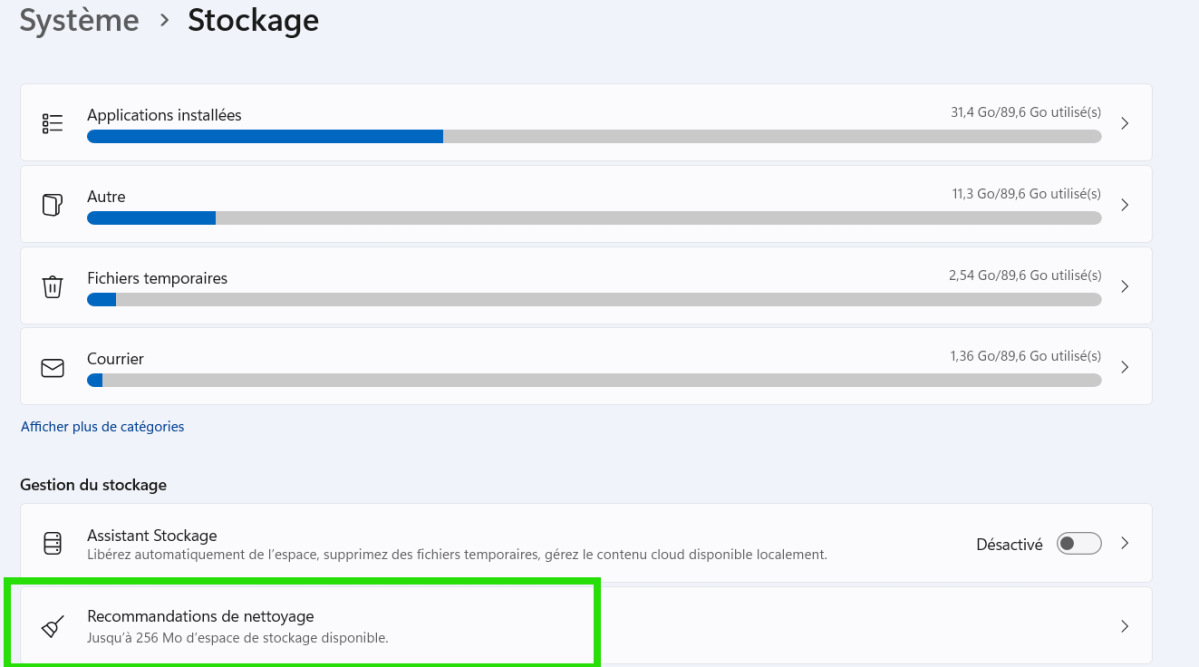Click the Fichiers temporaires label

[x=158, y=278]
